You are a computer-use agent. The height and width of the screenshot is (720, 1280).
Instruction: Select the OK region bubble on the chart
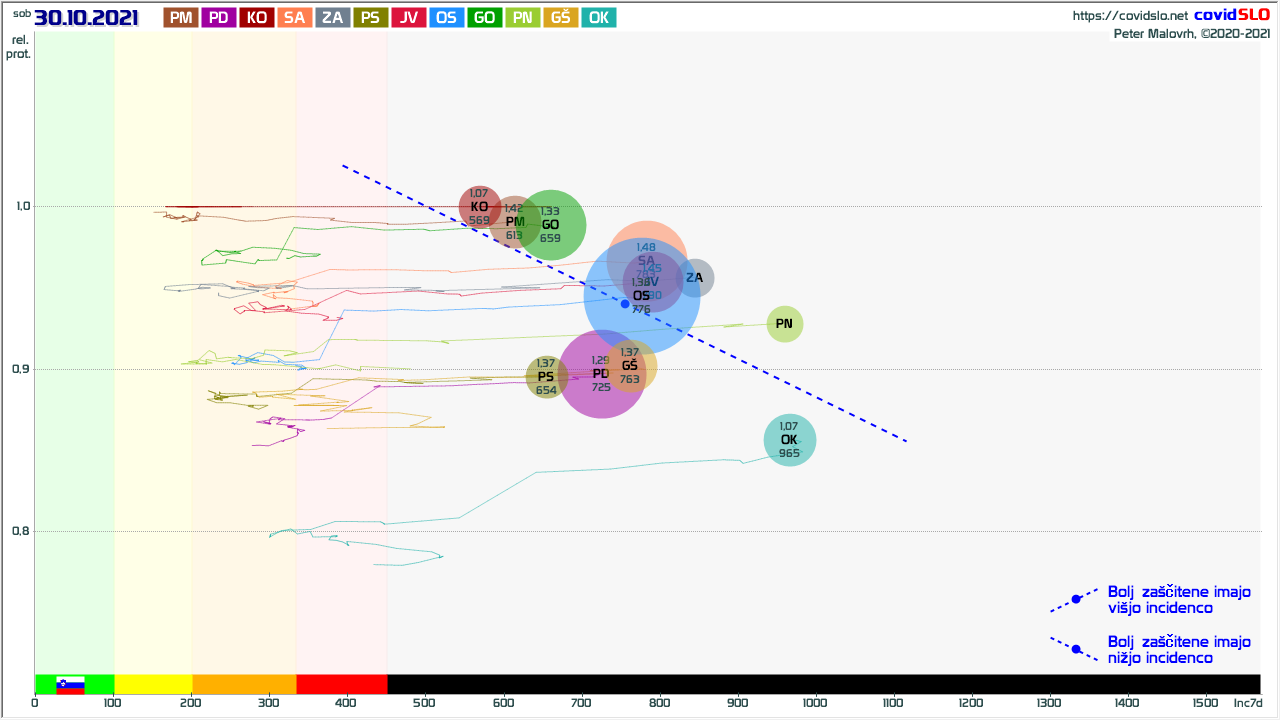pyautogui.click(x=790, y=440)
